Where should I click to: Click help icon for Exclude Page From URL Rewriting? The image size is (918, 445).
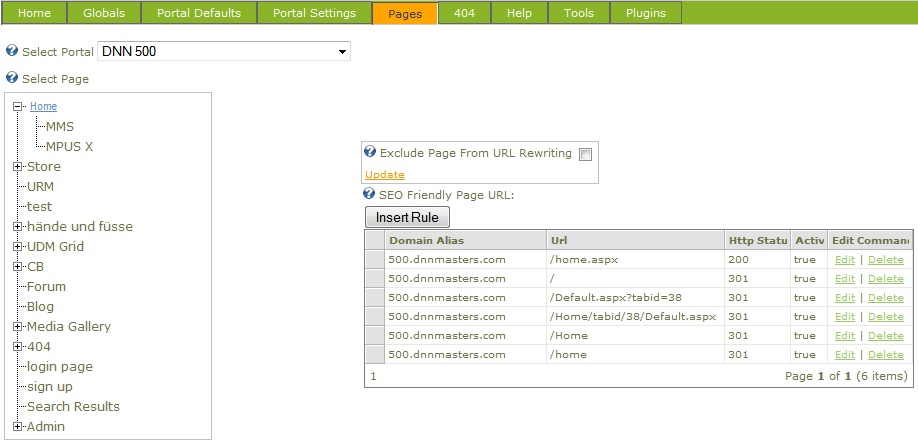pos(369,152)
